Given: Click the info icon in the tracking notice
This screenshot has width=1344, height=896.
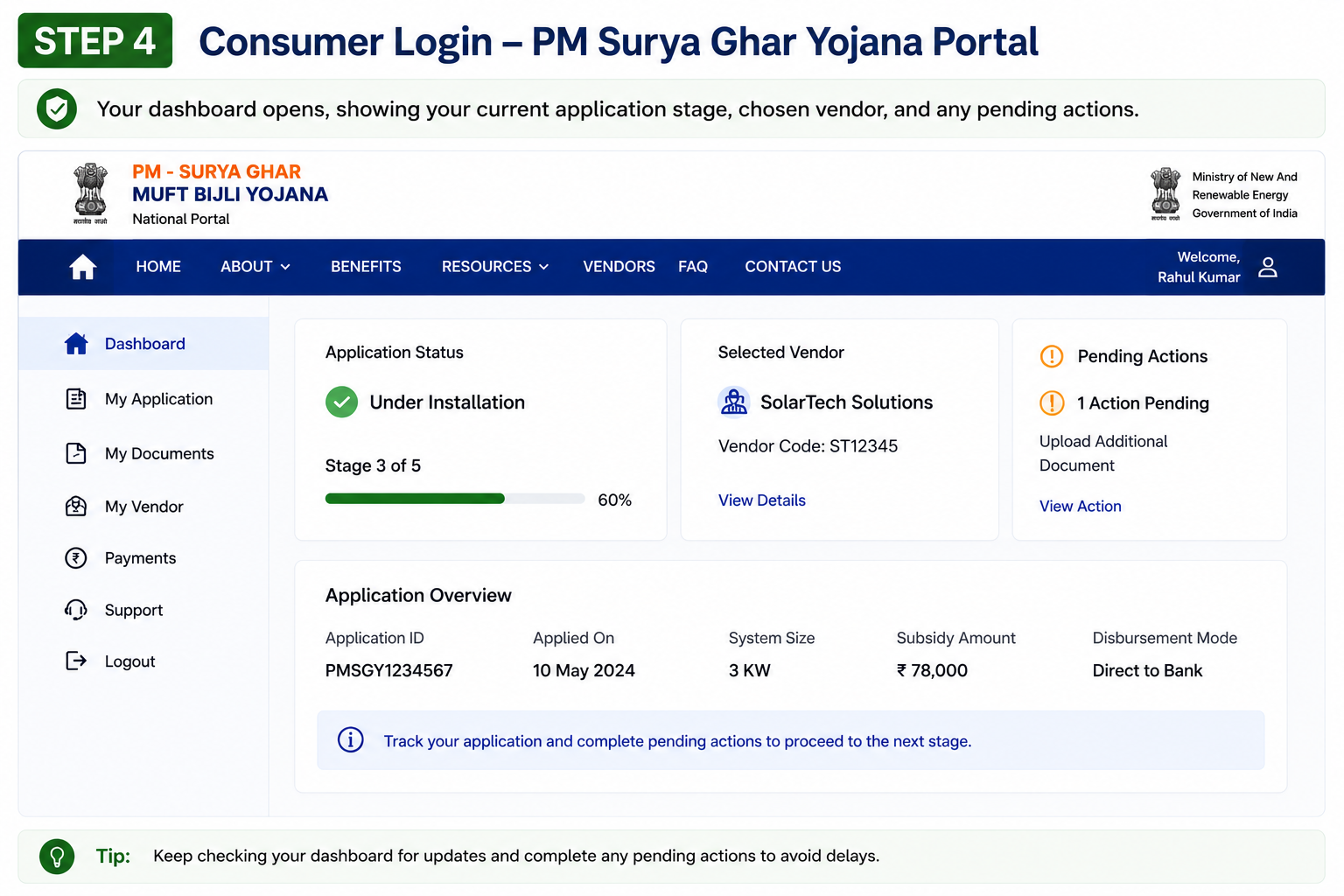Looking at the screenshot, I should 351,740.
